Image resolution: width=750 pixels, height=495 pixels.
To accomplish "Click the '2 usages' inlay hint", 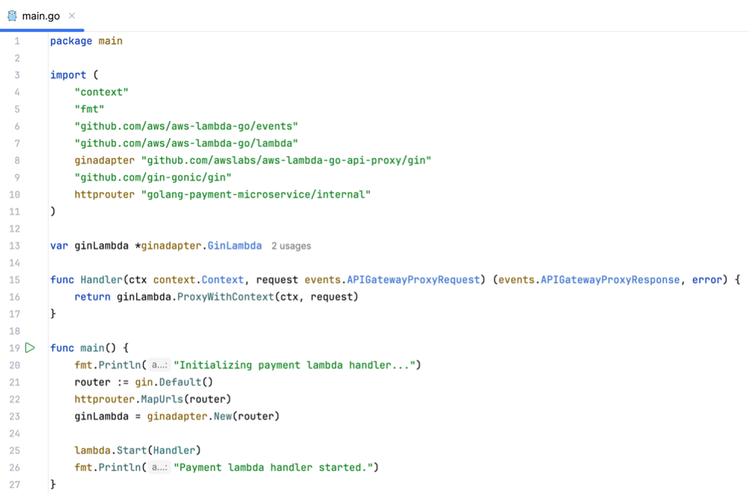I will pyautogui.click(x=291, y=246).
